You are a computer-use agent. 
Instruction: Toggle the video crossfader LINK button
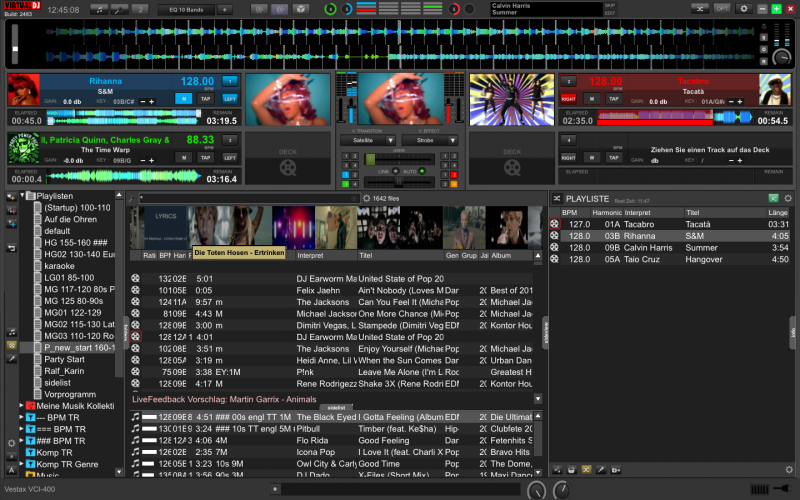(x=395, y=171)
